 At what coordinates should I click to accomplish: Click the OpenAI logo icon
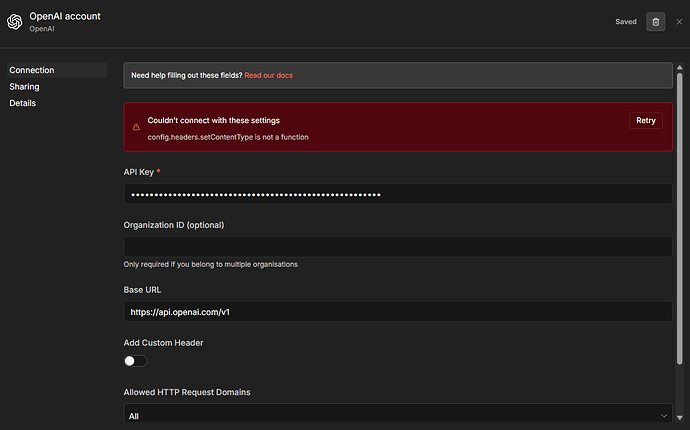point(15,22)
